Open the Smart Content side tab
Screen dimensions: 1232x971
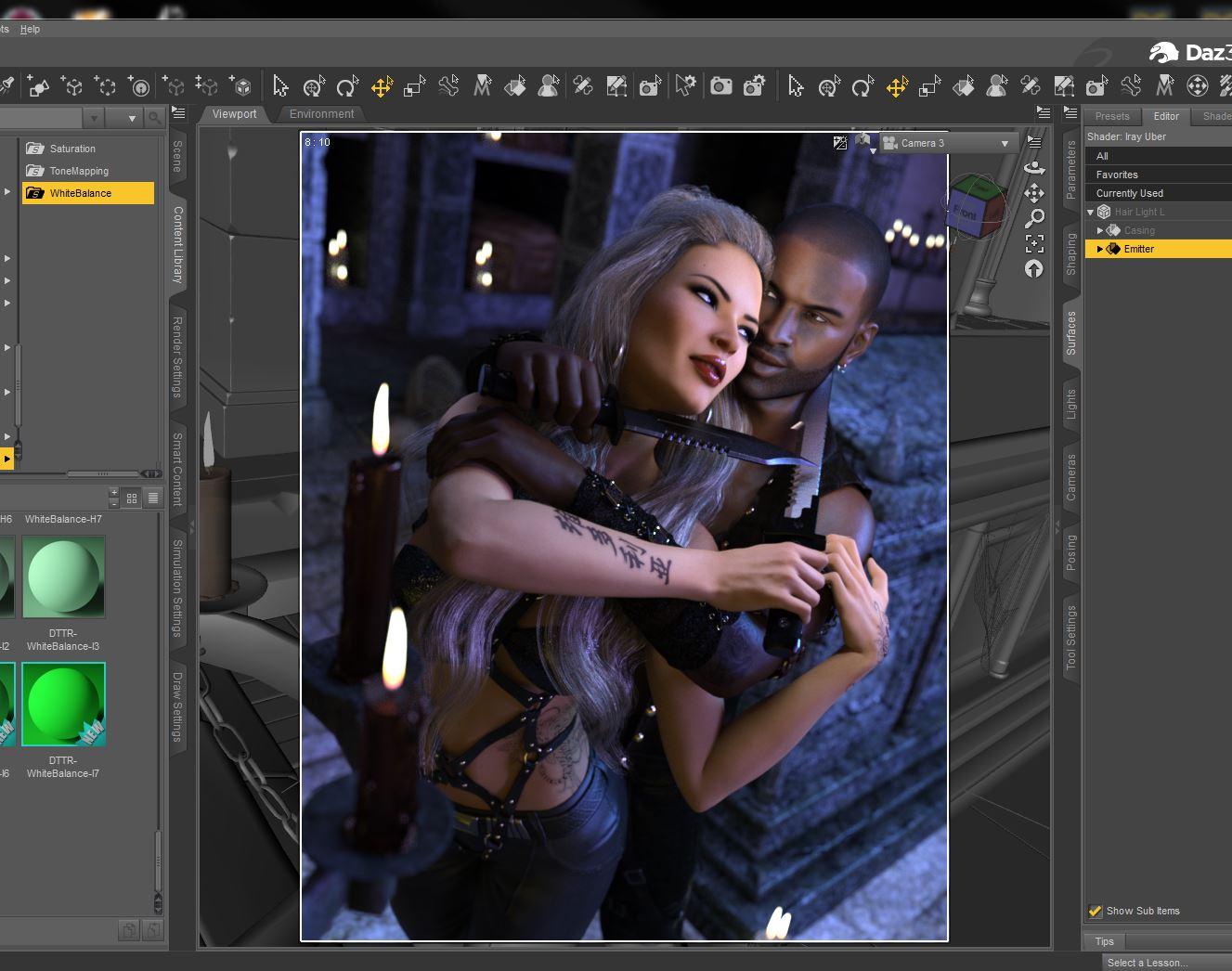[177, 469]
